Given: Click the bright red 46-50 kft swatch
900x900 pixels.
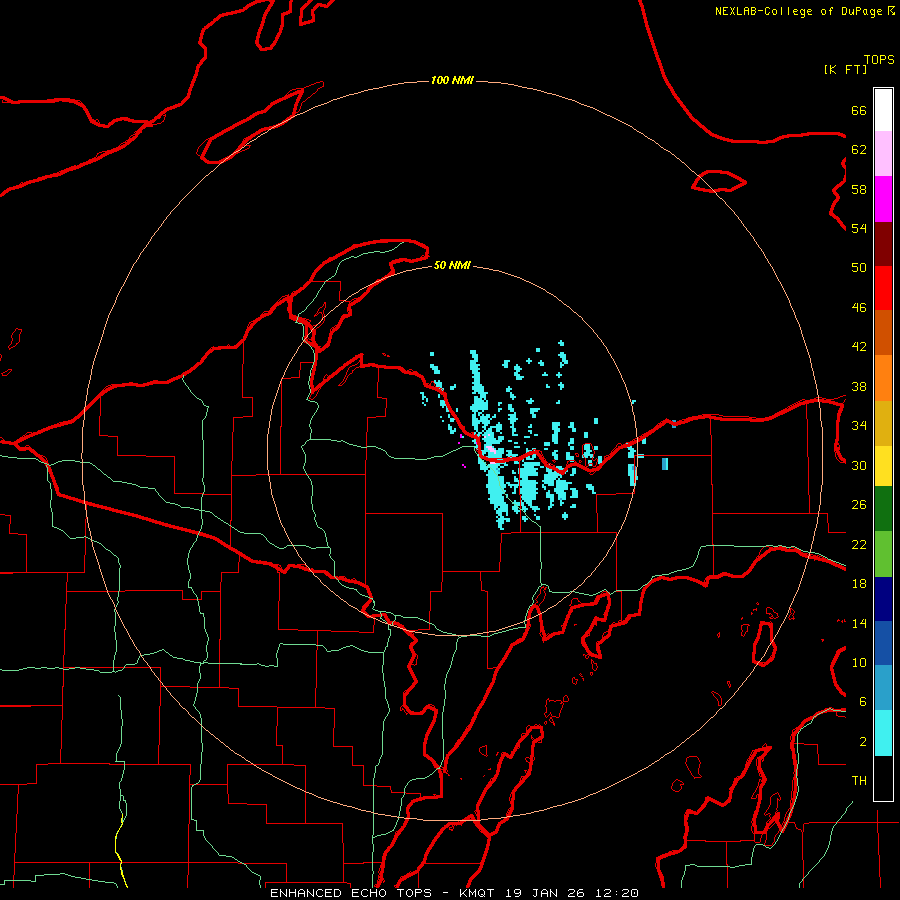Looking at the screenshot, I should coord(883,288).
